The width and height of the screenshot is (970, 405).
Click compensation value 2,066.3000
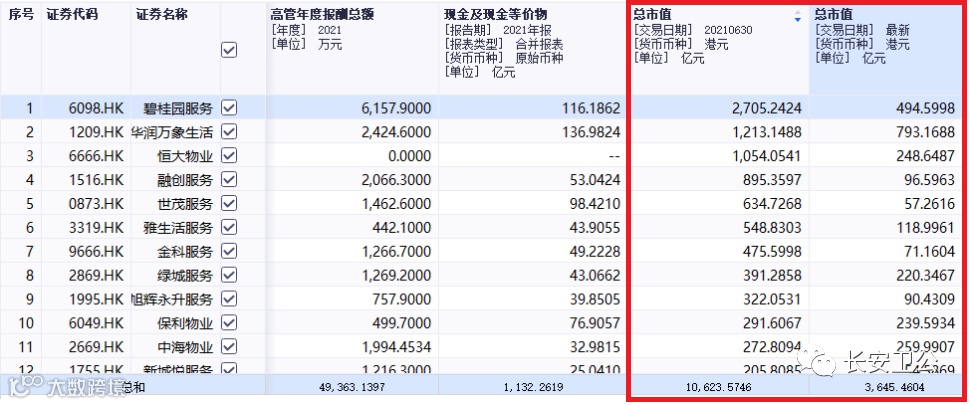click(x=395, y=181)
